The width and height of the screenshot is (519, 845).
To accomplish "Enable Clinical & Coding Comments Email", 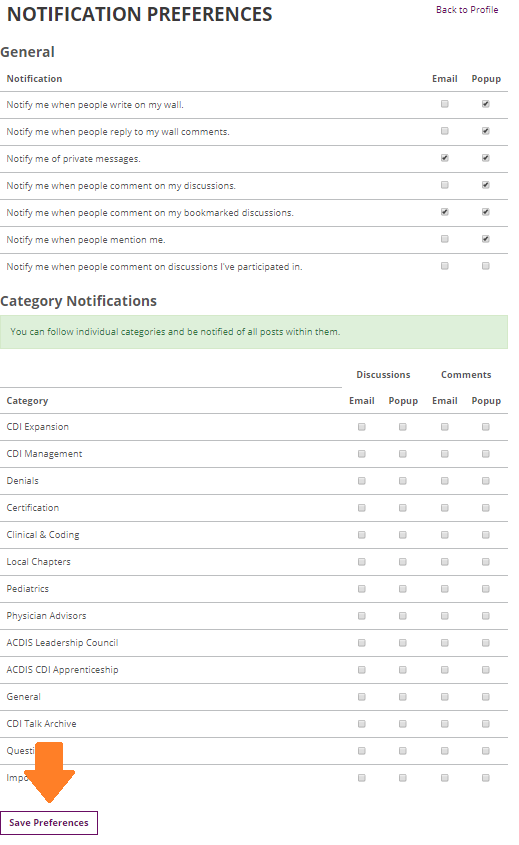I will (x=445, y=535).
